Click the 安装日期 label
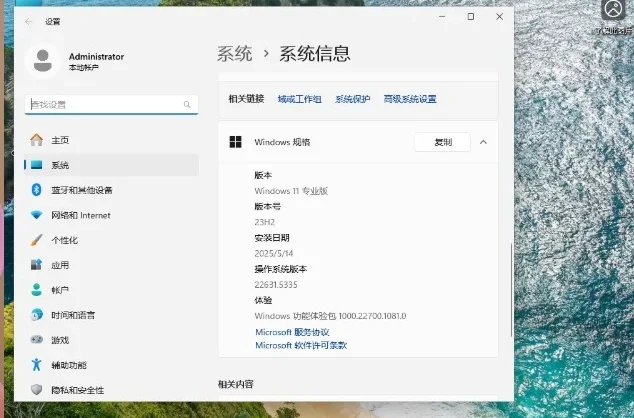Viewport: 634px width, 418px height. [272, 238]
